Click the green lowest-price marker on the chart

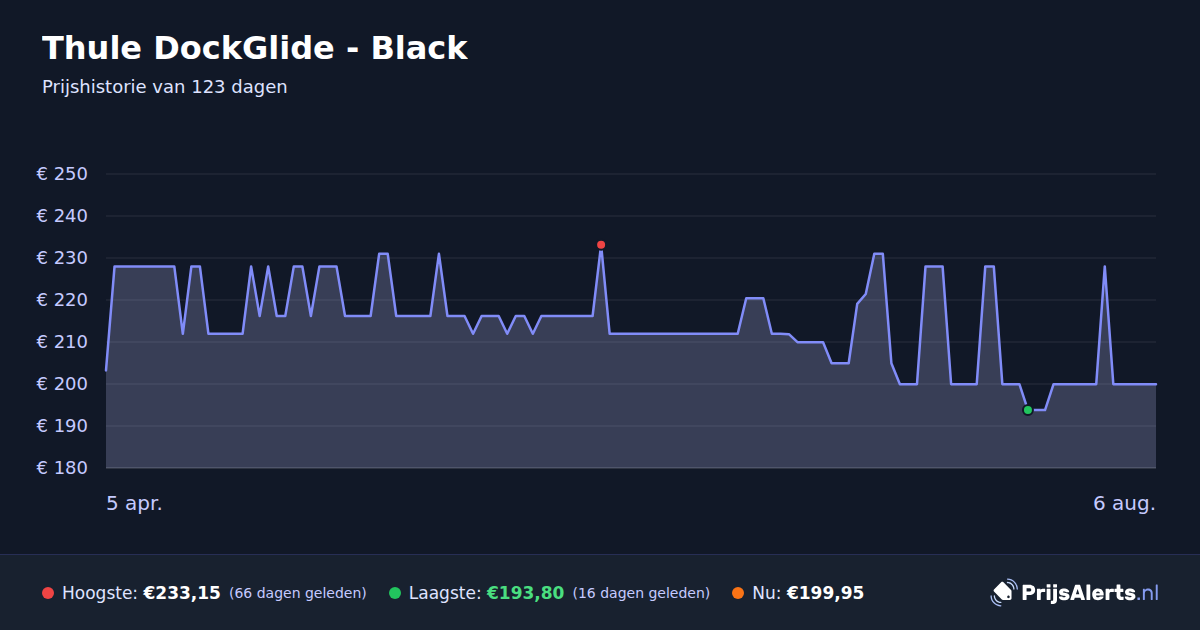pos(1028,410)
